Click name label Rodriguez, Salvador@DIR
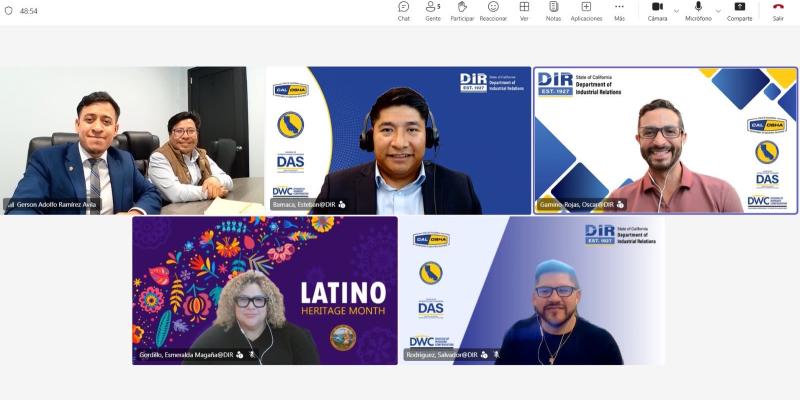The width and height of the screenshot is (800, 400). pyautogui.click(x=442, y=355)
